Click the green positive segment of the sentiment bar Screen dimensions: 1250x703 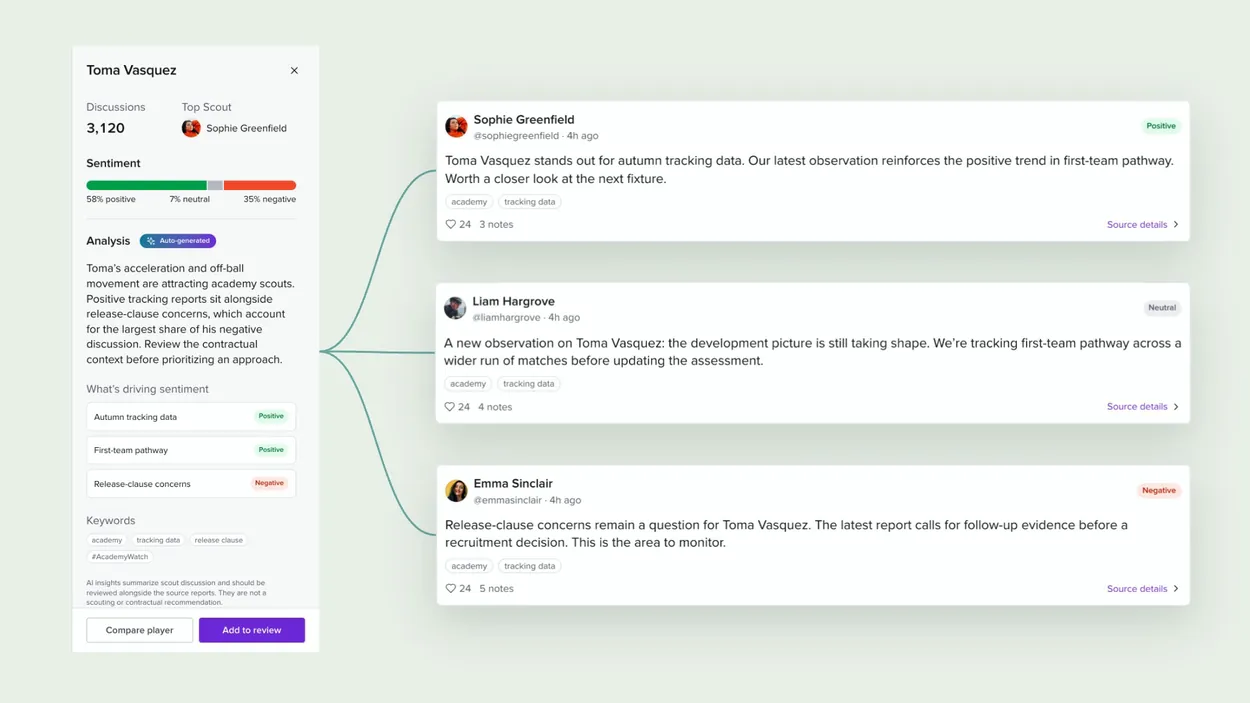pyautogui.click(x=146, y=185)
